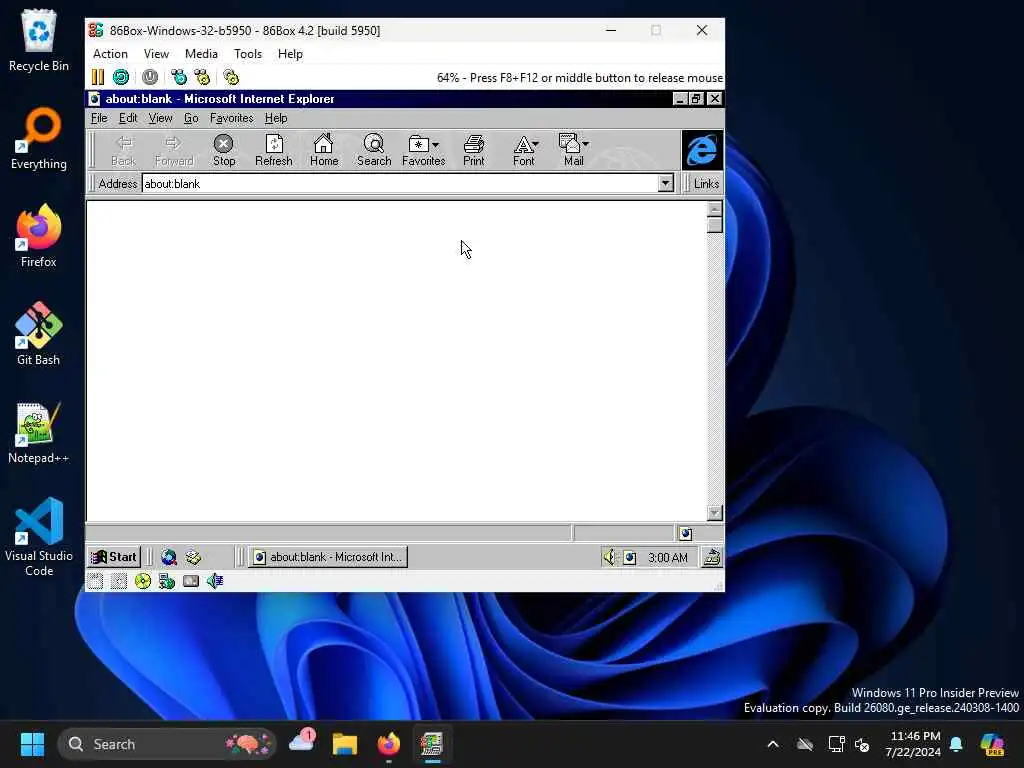Image resolution: width=1024 pixels, height=768 pixels.
Task: Open the 86Box Media menu
Action: point(201,54)
